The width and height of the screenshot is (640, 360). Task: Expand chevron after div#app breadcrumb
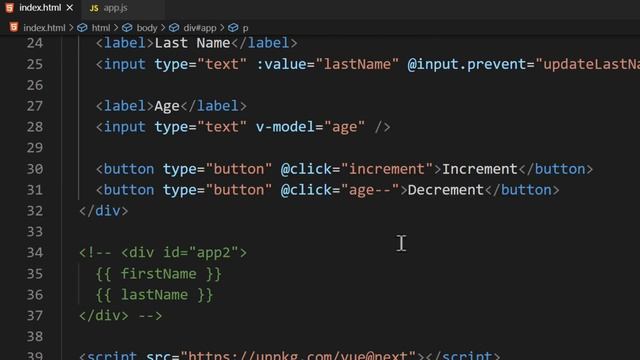tap(222, 28)
